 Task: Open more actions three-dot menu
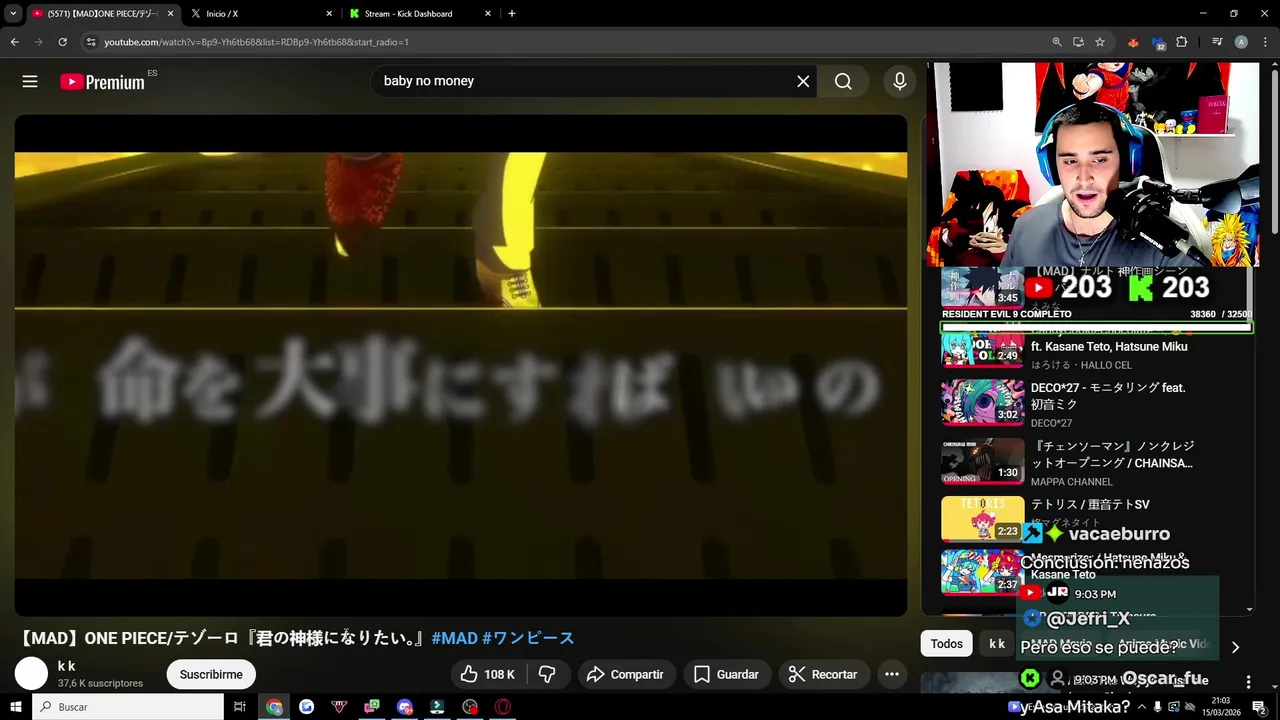click(892, 675)
